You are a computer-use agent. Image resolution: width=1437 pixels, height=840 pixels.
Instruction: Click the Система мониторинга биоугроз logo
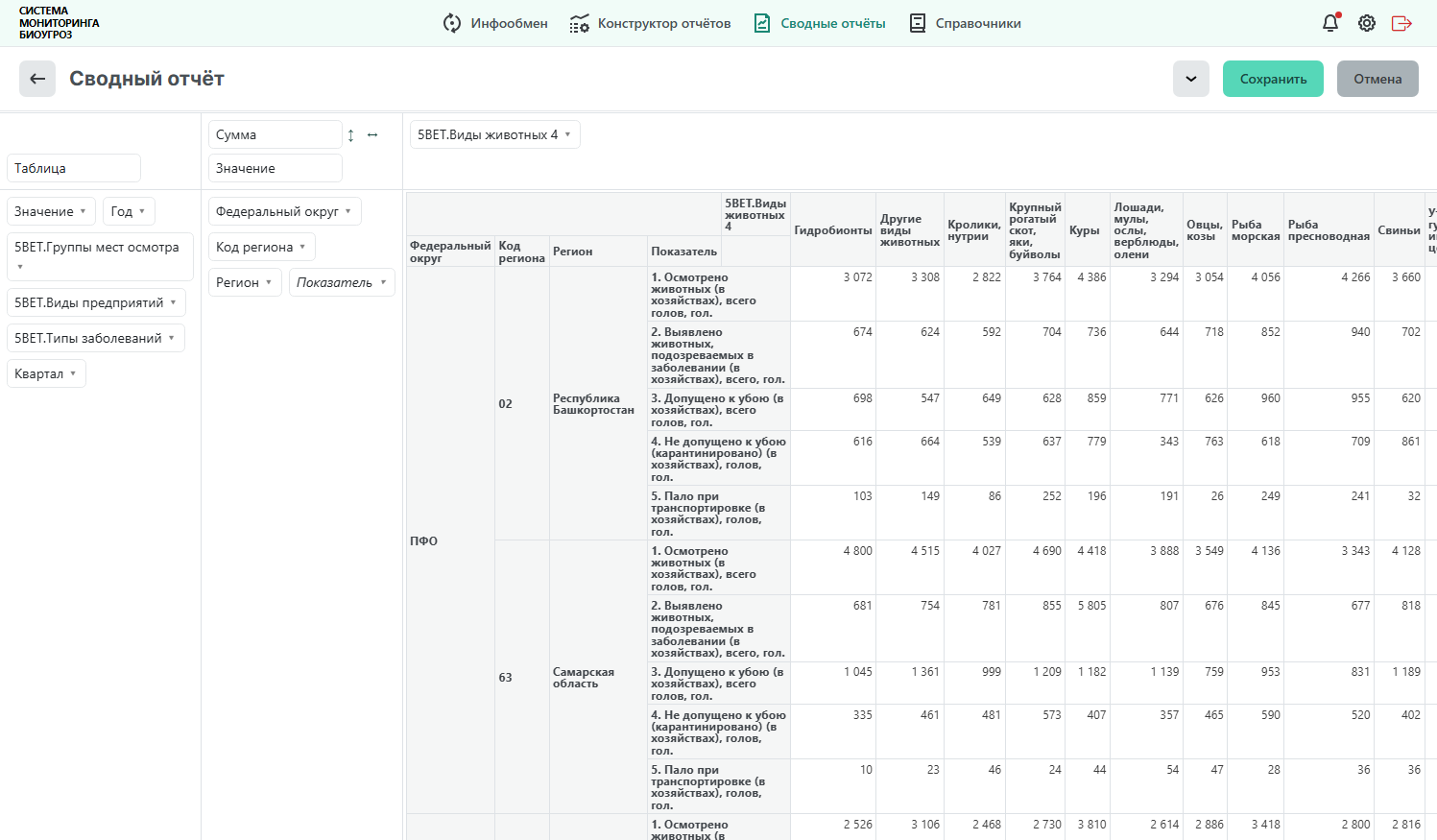[x=59, y=23]
